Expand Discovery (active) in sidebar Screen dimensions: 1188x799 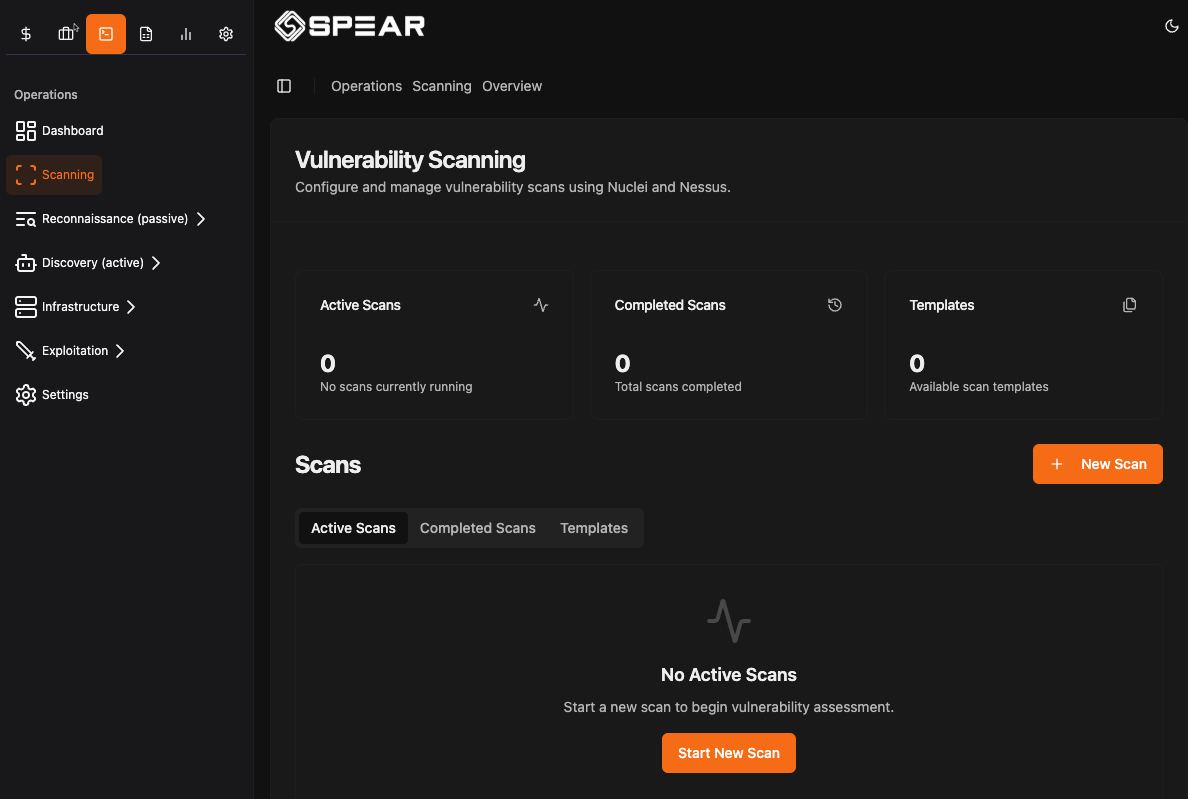[88, 262]
